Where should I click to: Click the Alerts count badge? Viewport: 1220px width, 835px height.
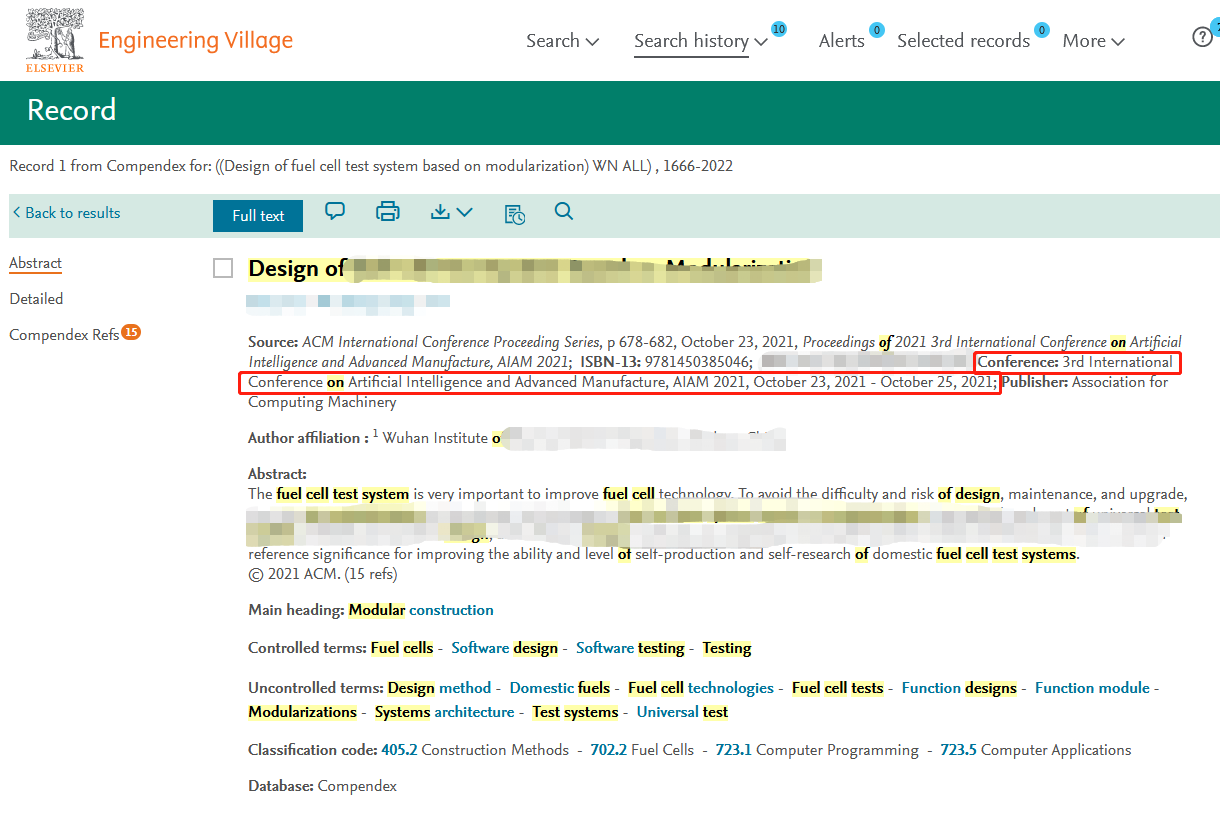pyautogui.click(x=877, y=30)
